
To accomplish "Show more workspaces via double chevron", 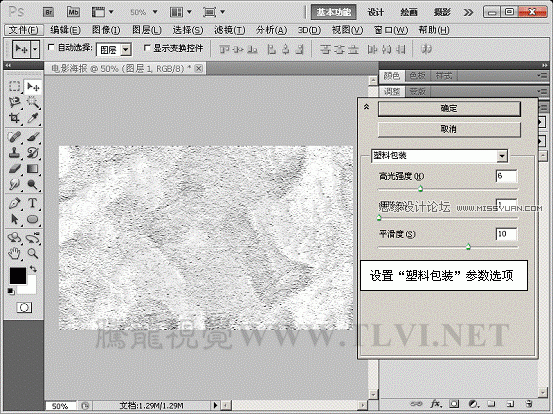I will 468,13.
